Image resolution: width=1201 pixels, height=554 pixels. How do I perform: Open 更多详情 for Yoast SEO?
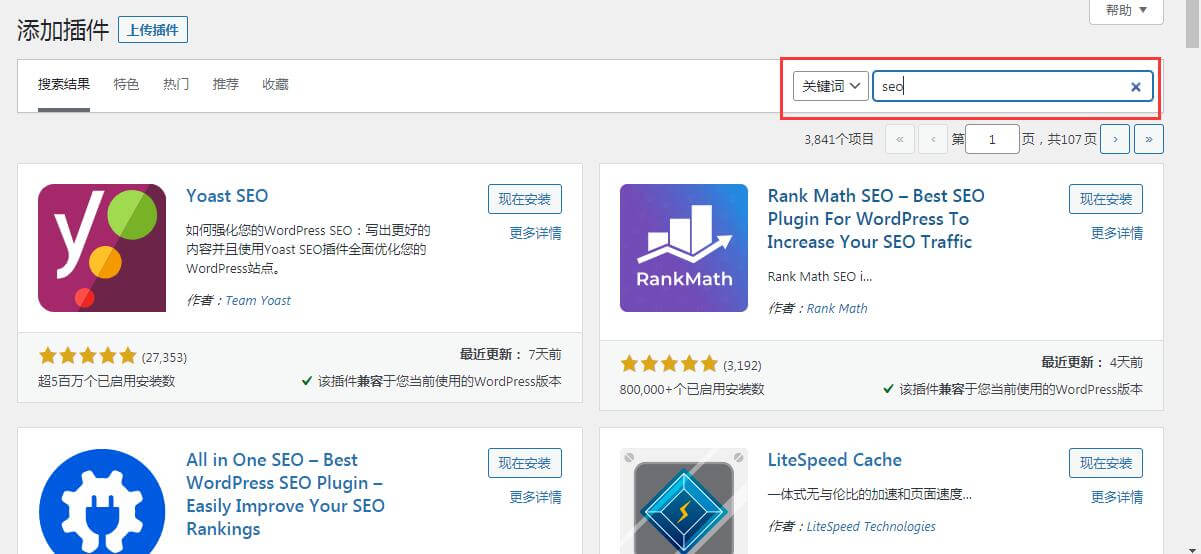pos(536,233)
